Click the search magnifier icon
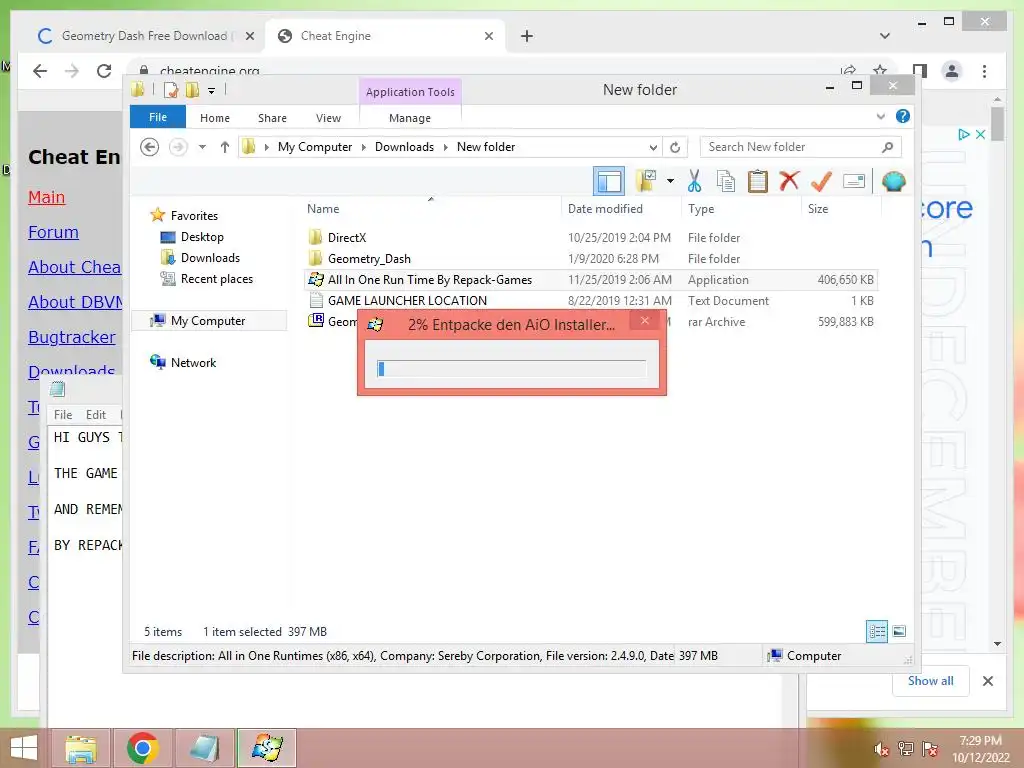This screenshot has width=1024, height=768. [887, 147]
